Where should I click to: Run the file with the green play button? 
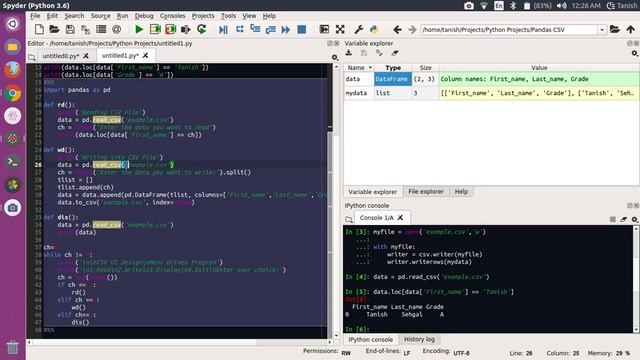click(139, 29)
